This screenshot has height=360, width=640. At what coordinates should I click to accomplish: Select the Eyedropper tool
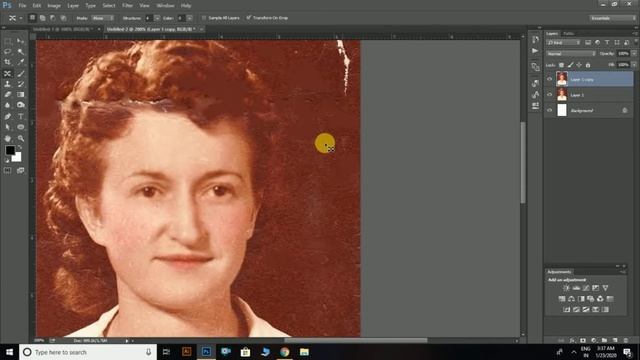[20, 62]
